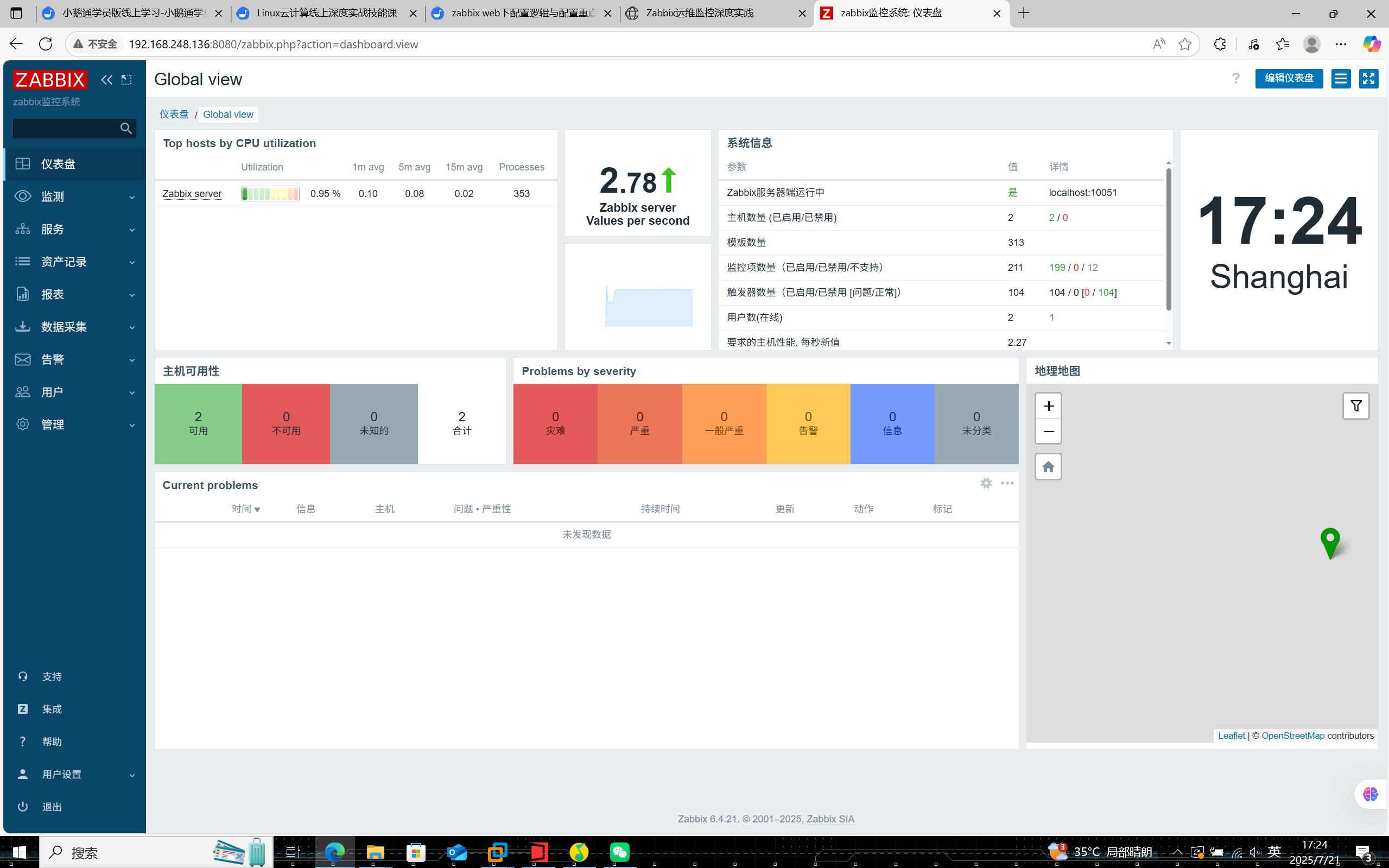Hide sidebar using the compact view icon
Screen dimensions: 1389x868
click(x=126, y=80)
